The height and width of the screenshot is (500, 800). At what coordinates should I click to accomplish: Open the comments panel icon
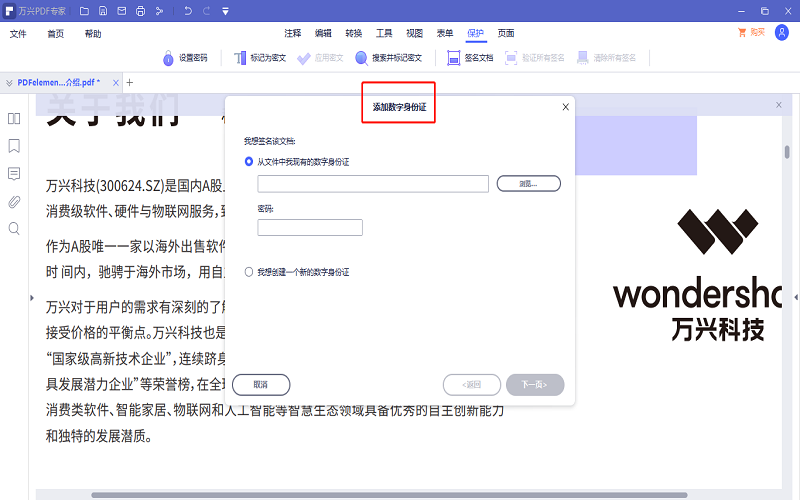click(14, 173)
